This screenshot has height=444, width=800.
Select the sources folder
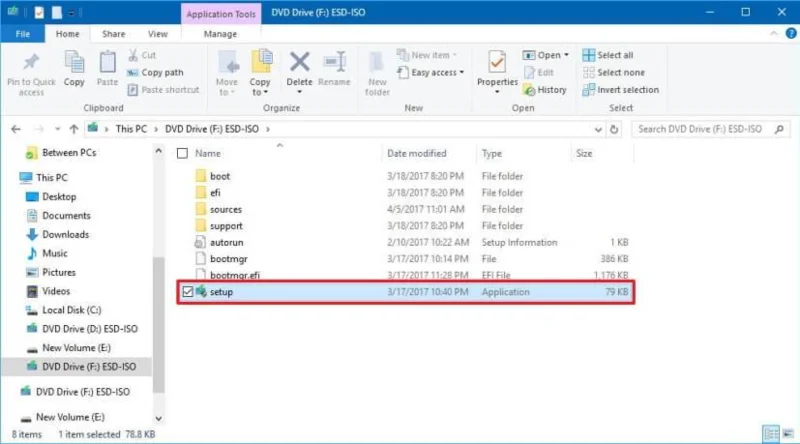[226, 209]
